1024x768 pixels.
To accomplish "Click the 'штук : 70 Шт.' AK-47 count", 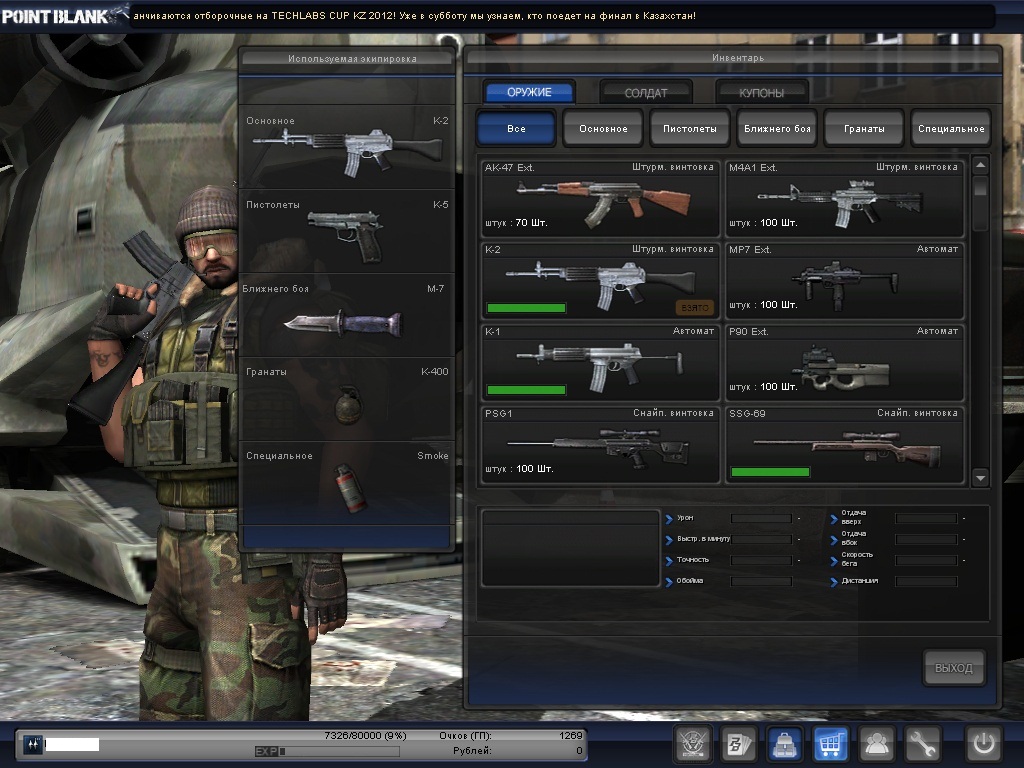I will (516, 223).
